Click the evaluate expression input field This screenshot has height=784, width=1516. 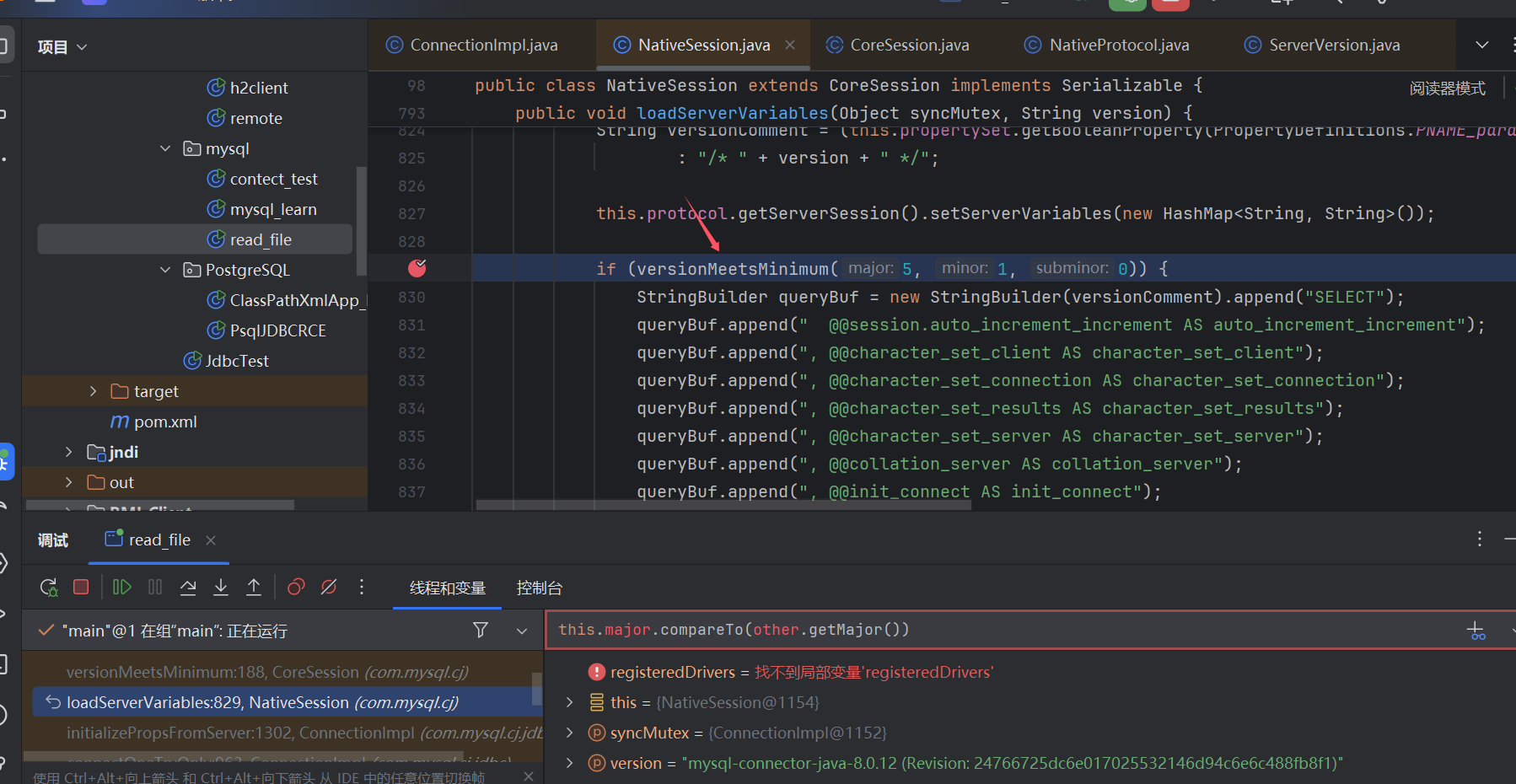tap(1003, 630)
